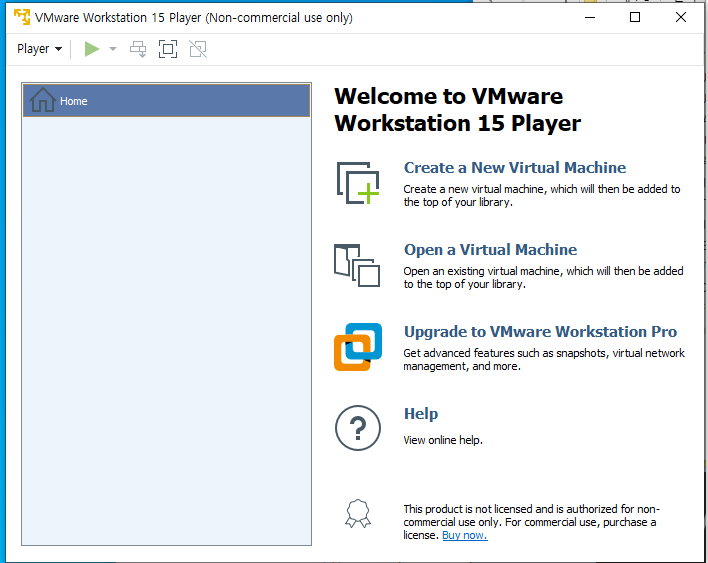Open the Help heading link
708x563 pixels.
(421, 414)
